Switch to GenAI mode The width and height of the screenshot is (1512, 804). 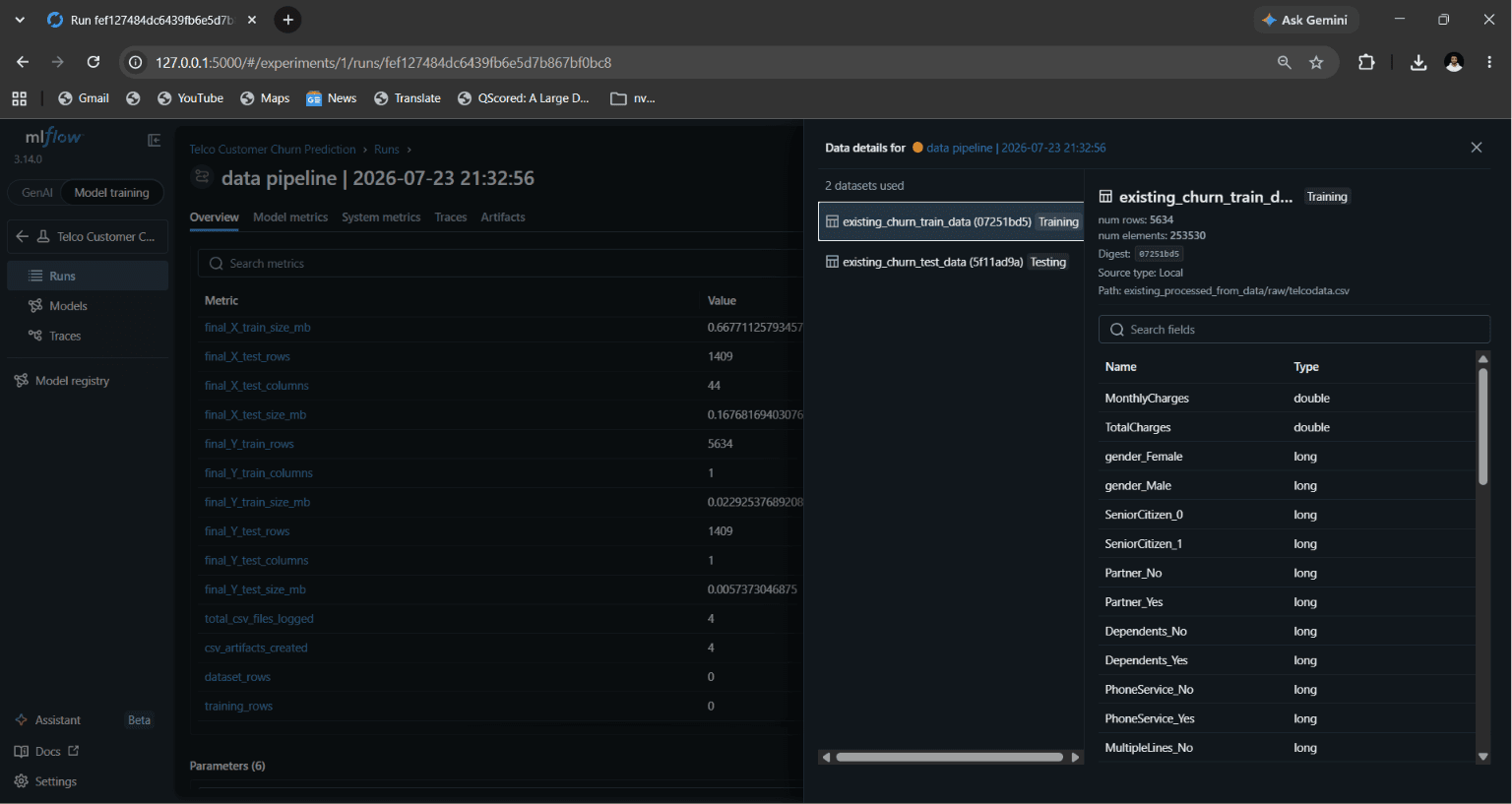point(36,193)
